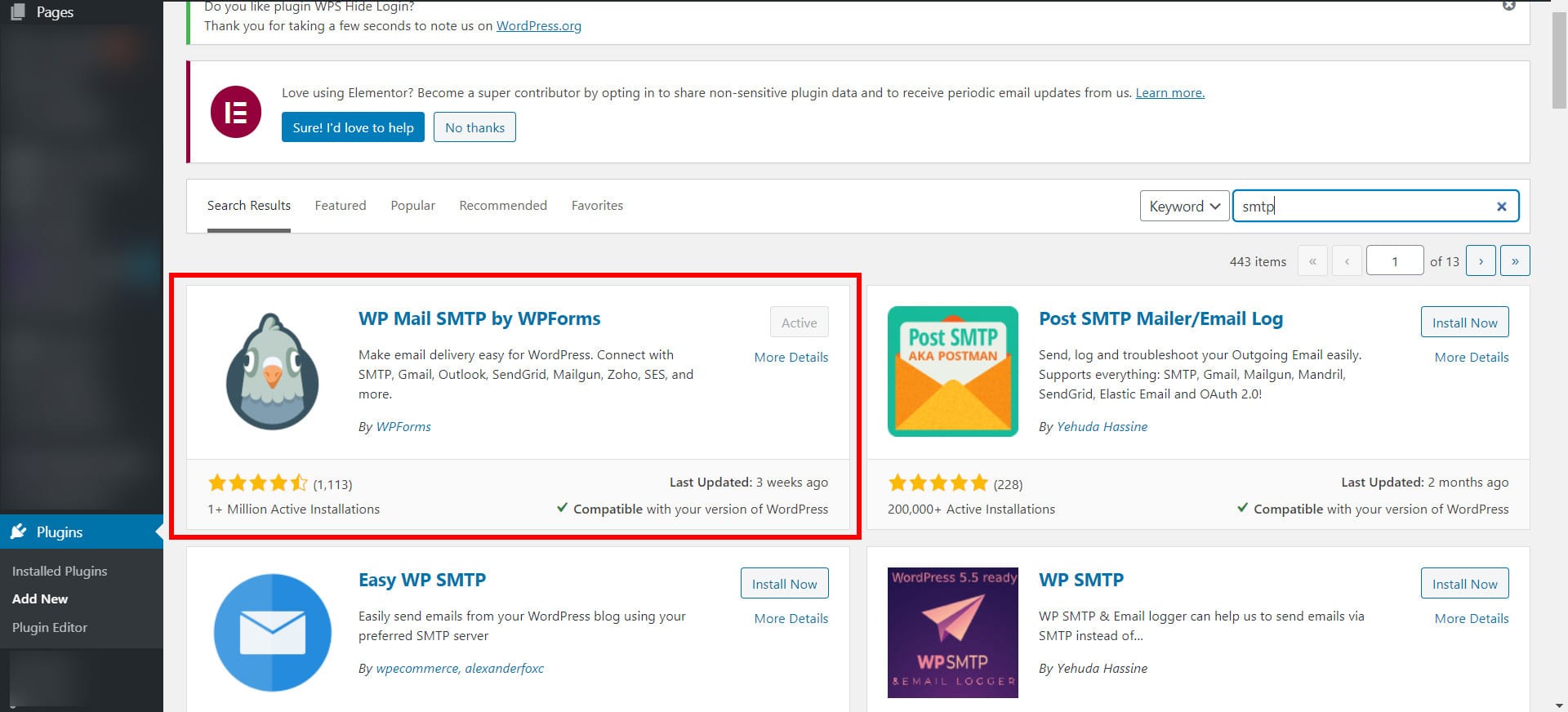The height and width of the screenshot is (712, 1568).
Task: Click the Easy WP SMTP mail thumbnail
Action: [x=272, y=633]
